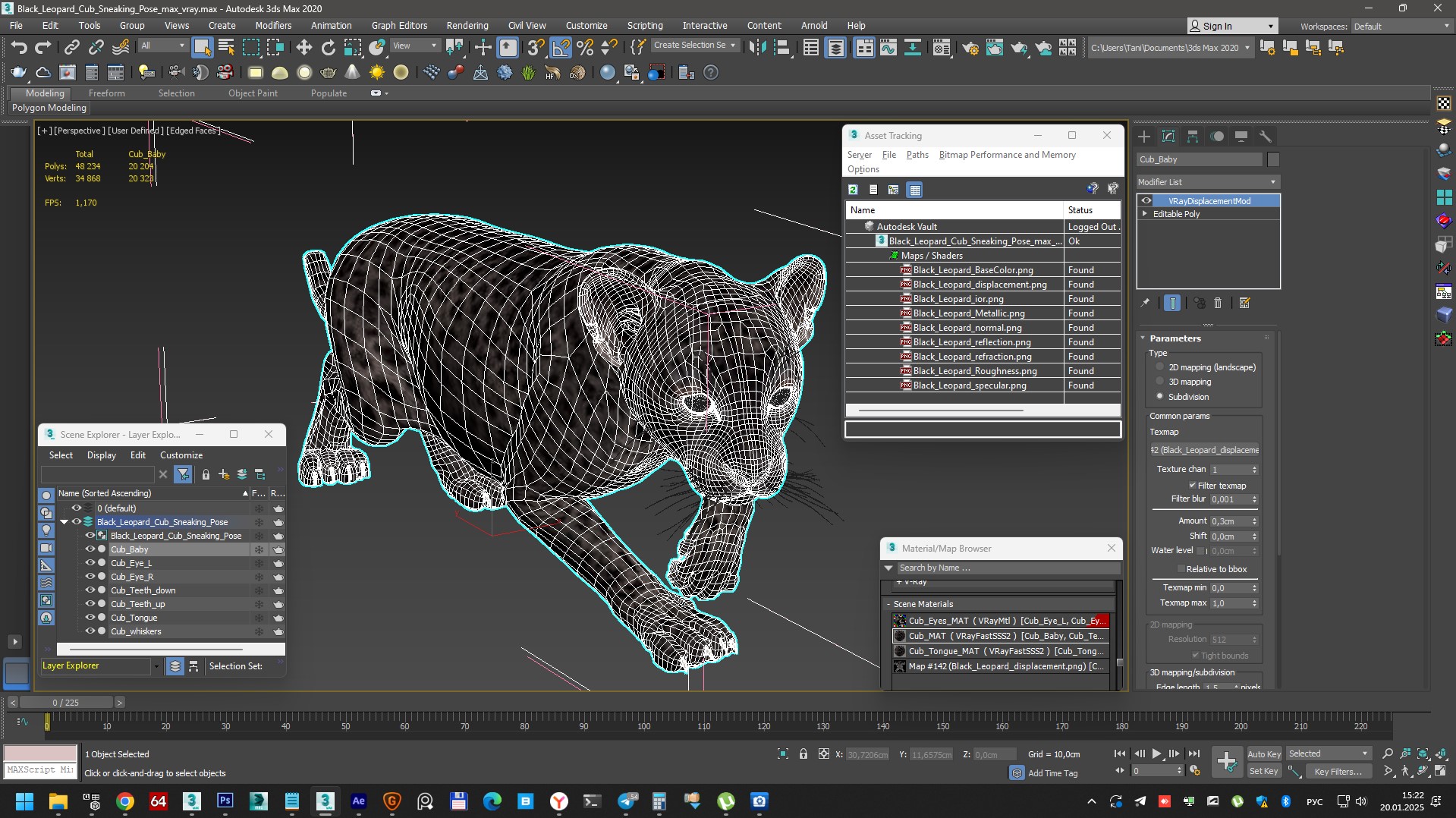This screenshot has width=1456, height=818.
Task: Click the Key Filters button
Action: (1338, 772)
